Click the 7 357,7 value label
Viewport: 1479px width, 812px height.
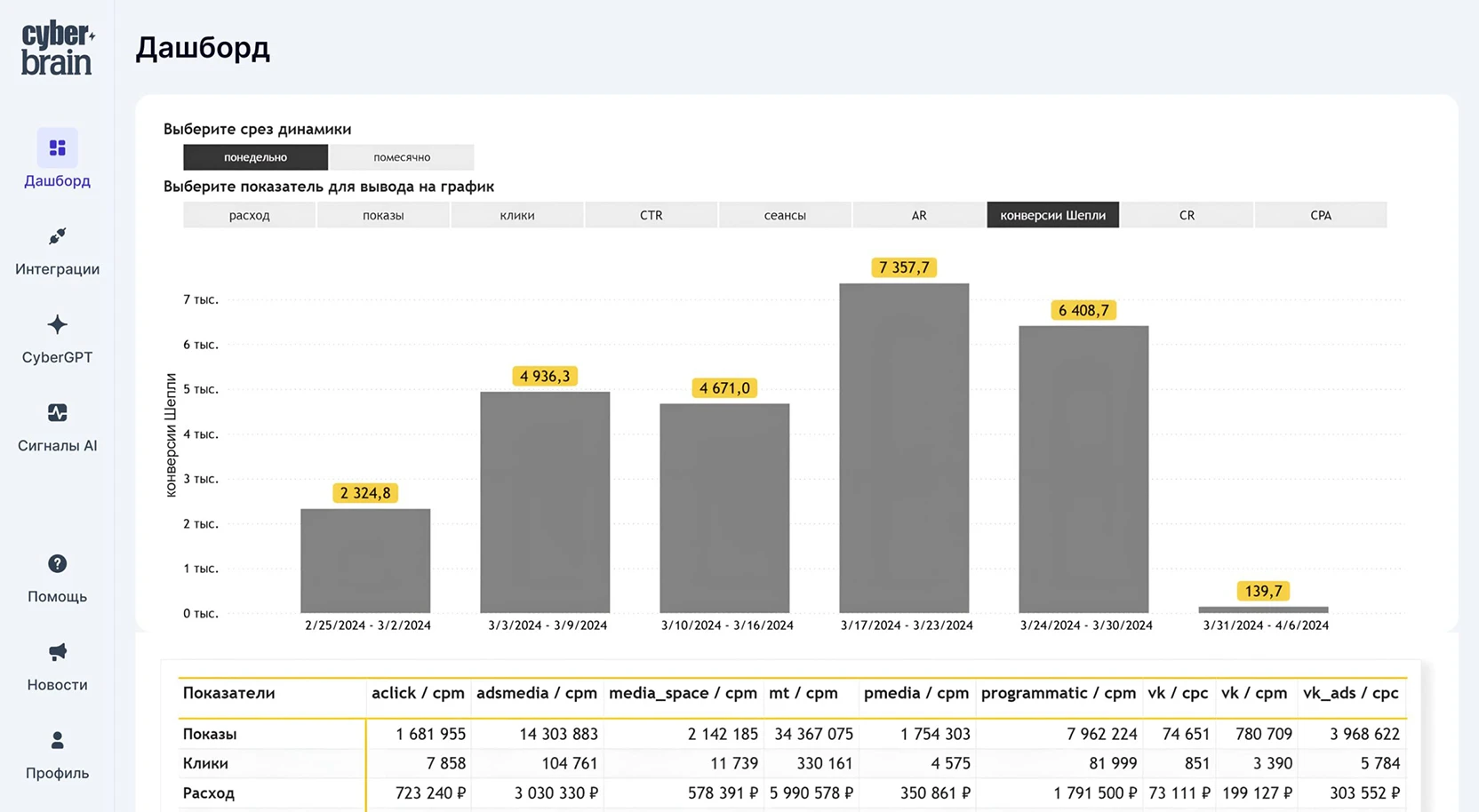[x=904, y=267]
